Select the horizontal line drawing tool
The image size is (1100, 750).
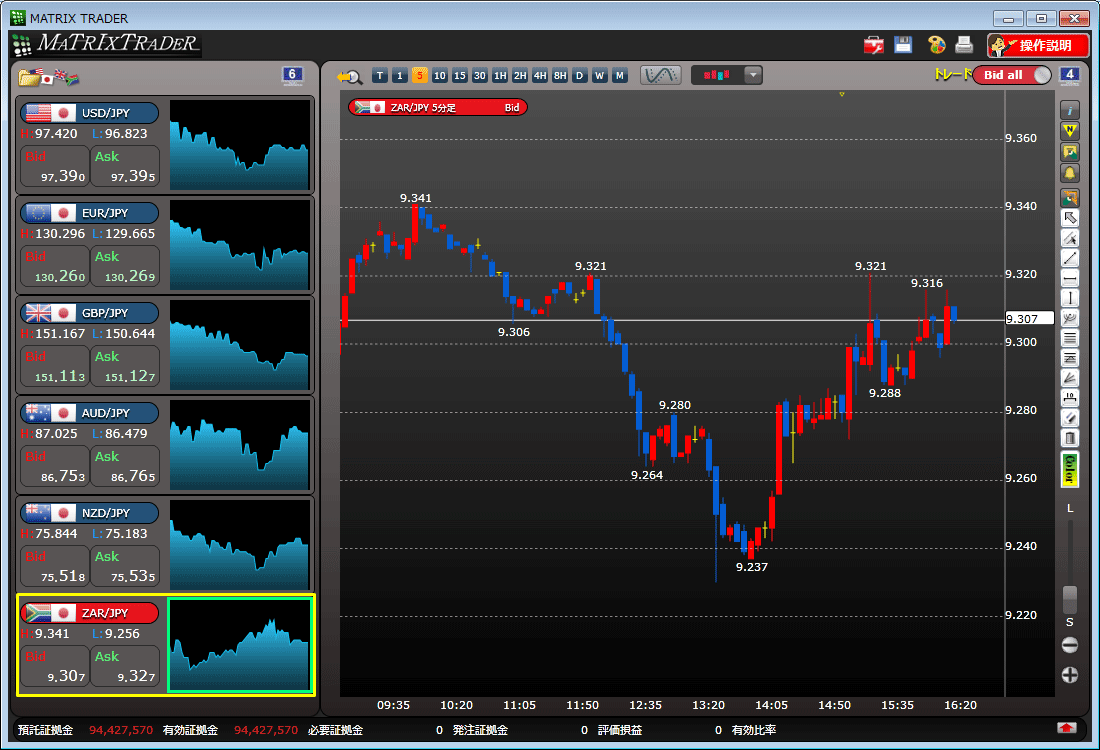coord(1069,279)
